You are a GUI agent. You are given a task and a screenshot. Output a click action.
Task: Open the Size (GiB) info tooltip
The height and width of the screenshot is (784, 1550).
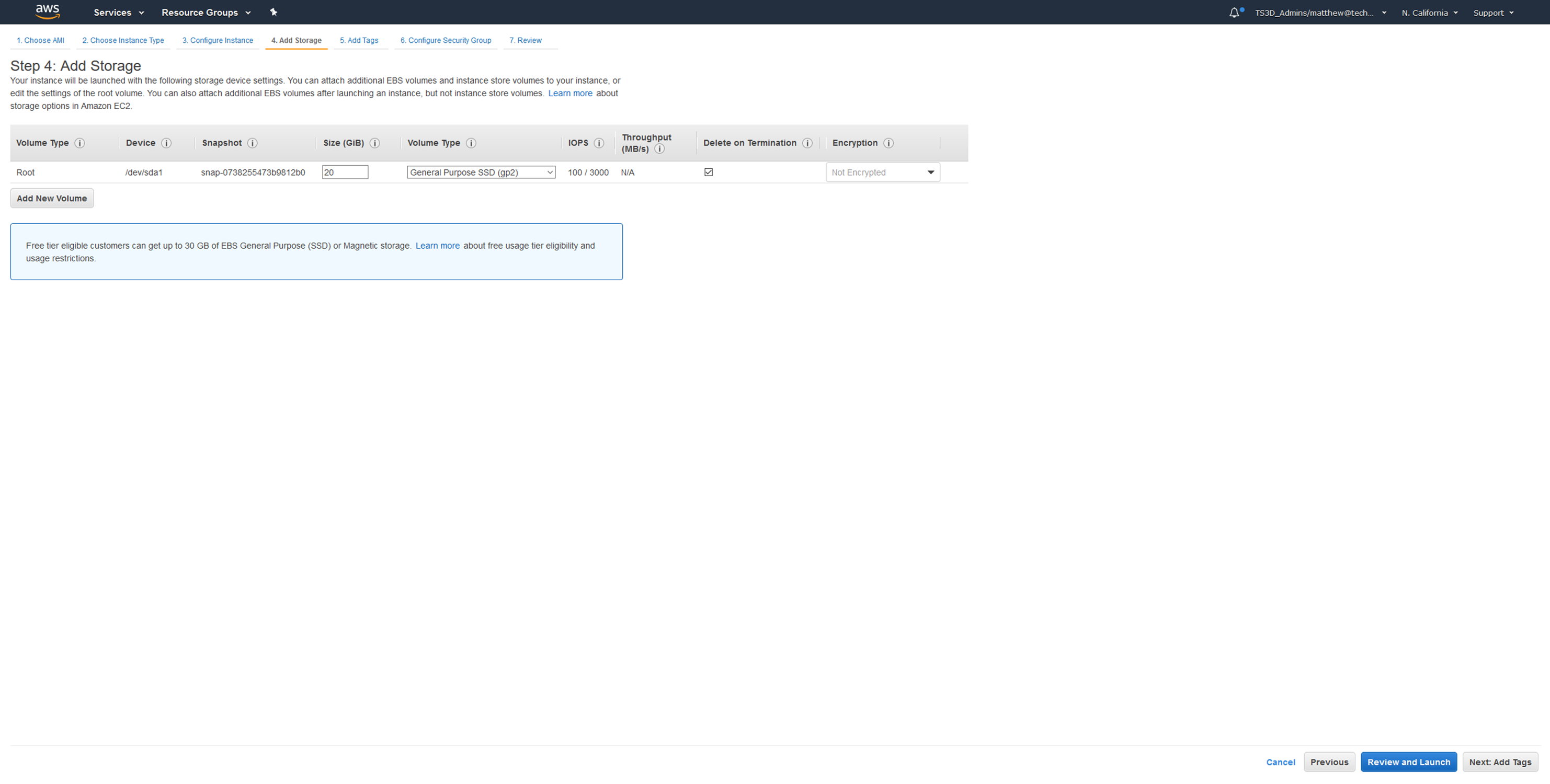point(374,143)
